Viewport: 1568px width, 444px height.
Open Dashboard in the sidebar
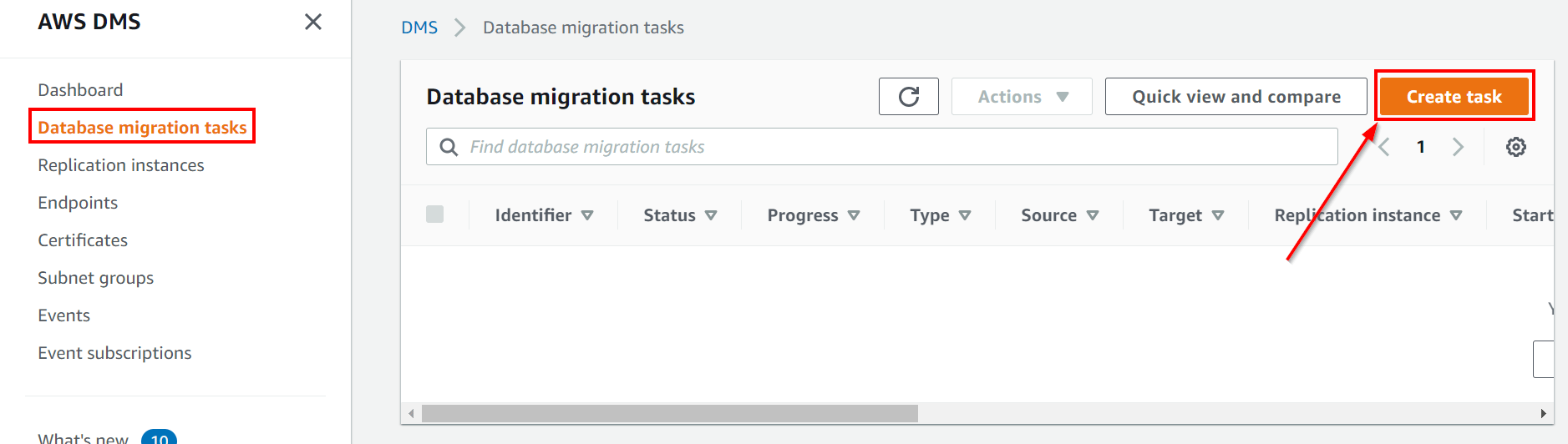(80, 90)
